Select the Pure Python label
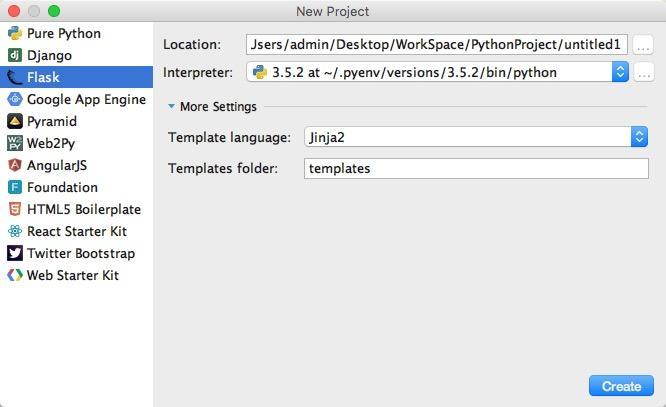This screenshot has height=407, width=666. tap(64, 34)
